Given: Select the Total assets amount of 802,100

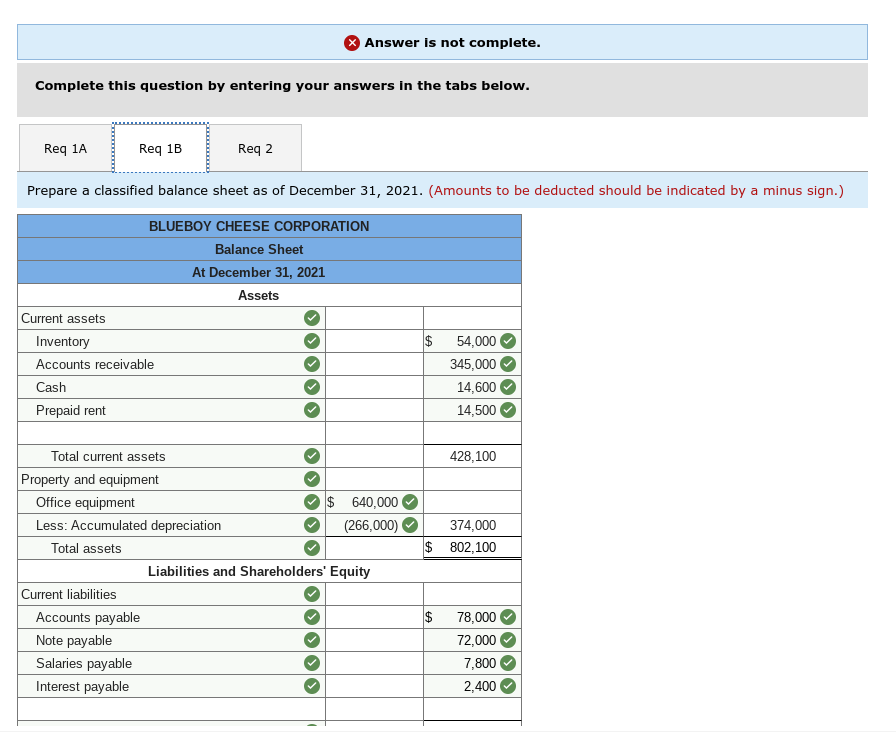Looking at the screenshot, I should click(x=470, y=547).
